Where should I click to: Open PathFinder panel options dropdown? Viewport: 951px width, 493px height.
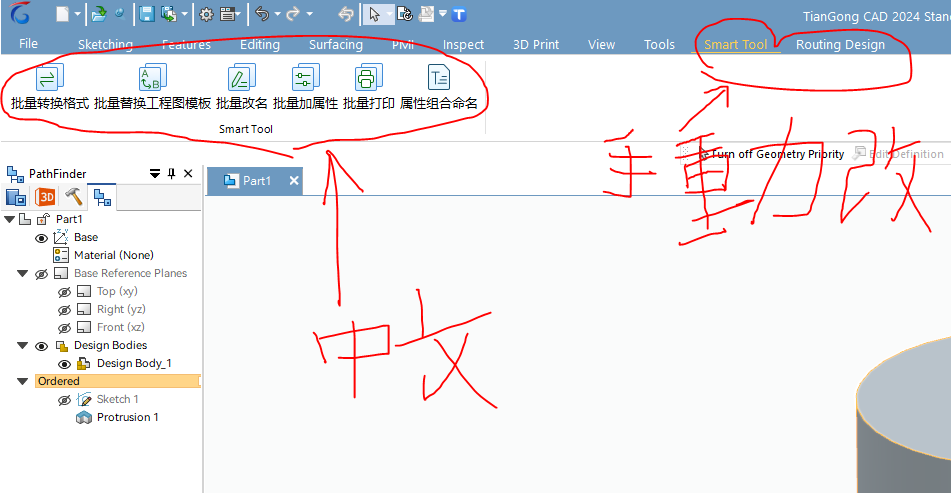[155, 174]
